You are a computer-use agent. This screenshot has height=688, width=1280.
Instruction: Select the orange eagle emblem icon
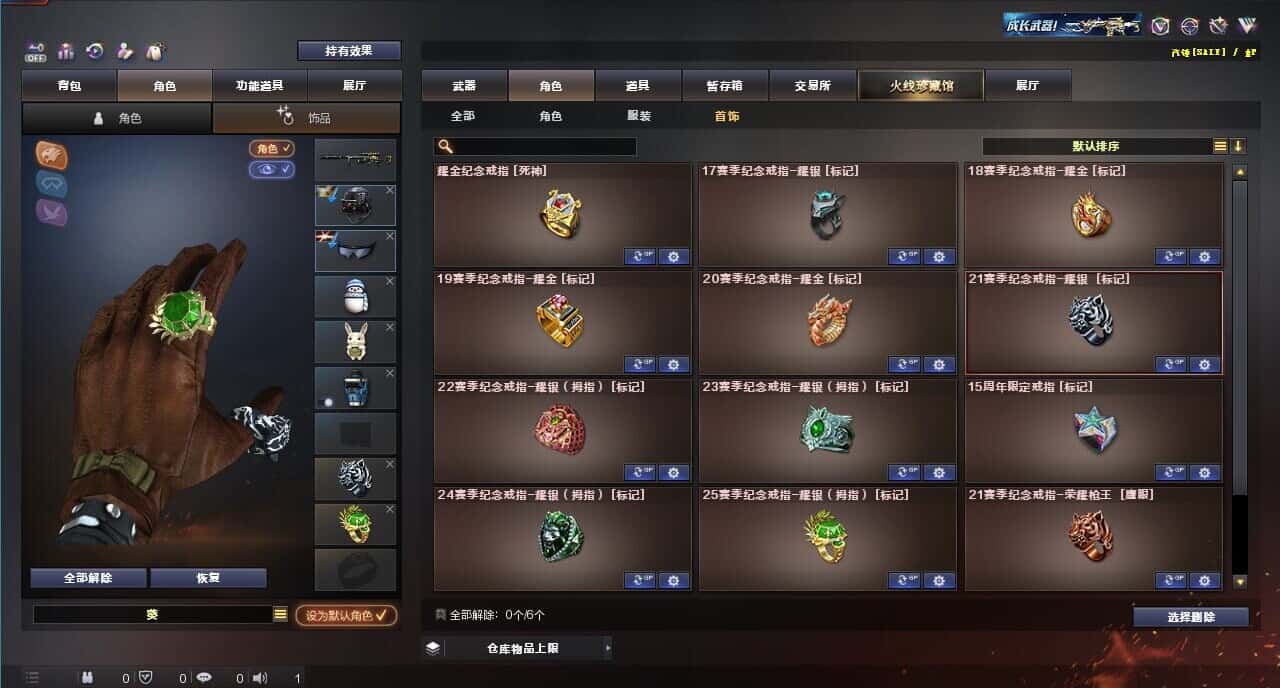coord(52,154)
